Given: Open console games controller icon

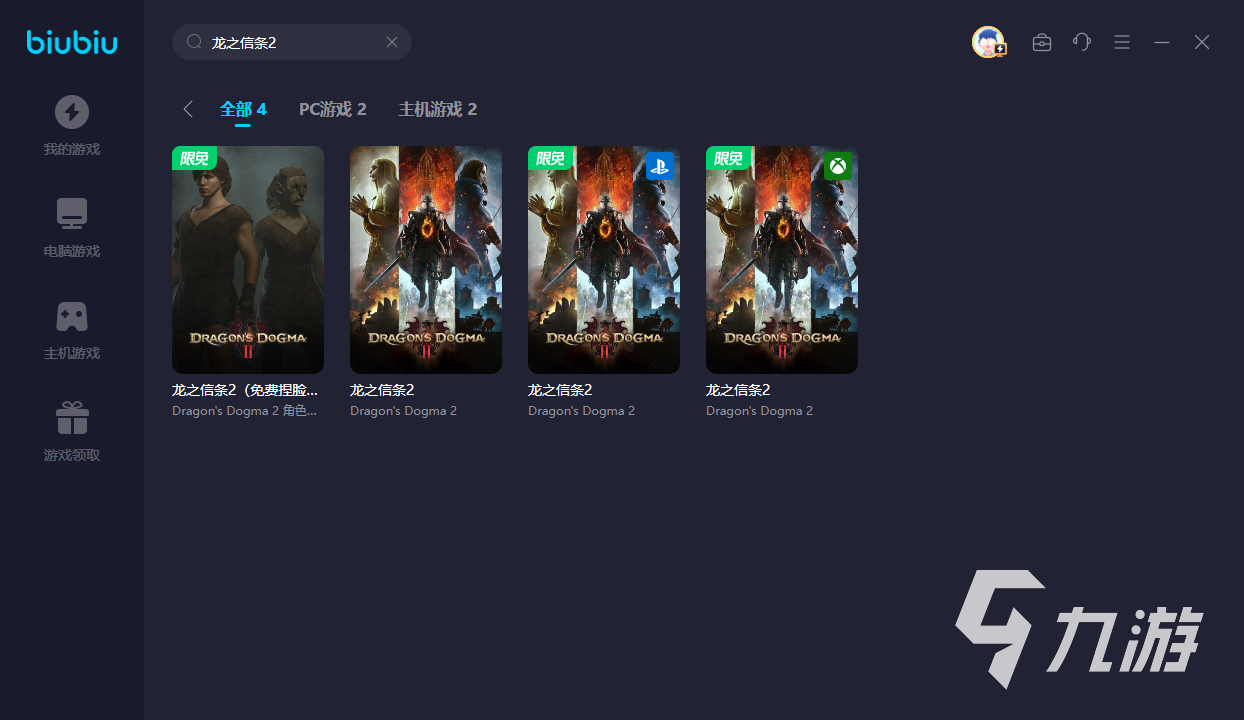Looking at the screenshot, I should pyautogui.click(x=72, y=316).
